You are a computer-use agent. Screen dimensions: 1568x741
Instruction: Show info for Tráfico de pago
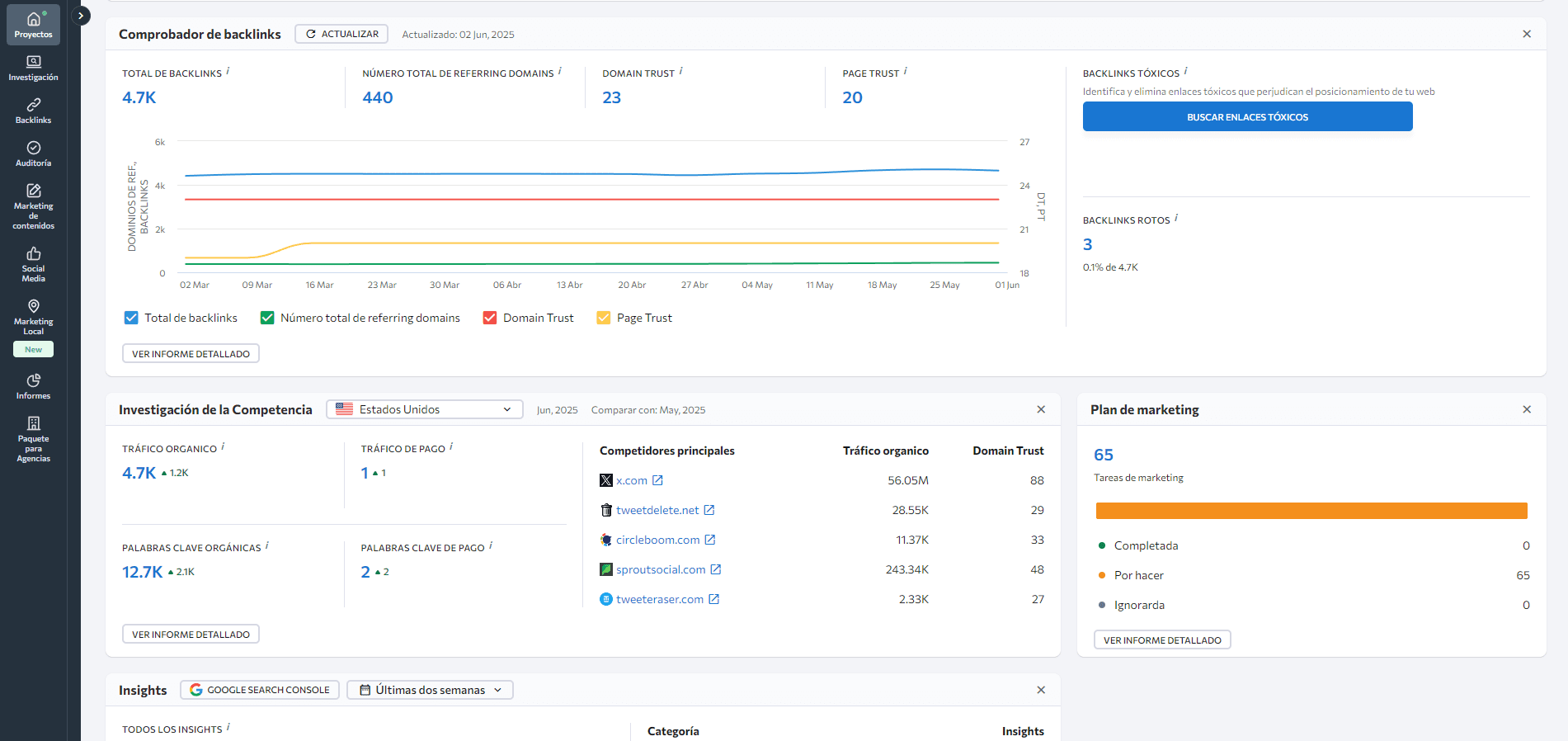[x=451, y=447]
